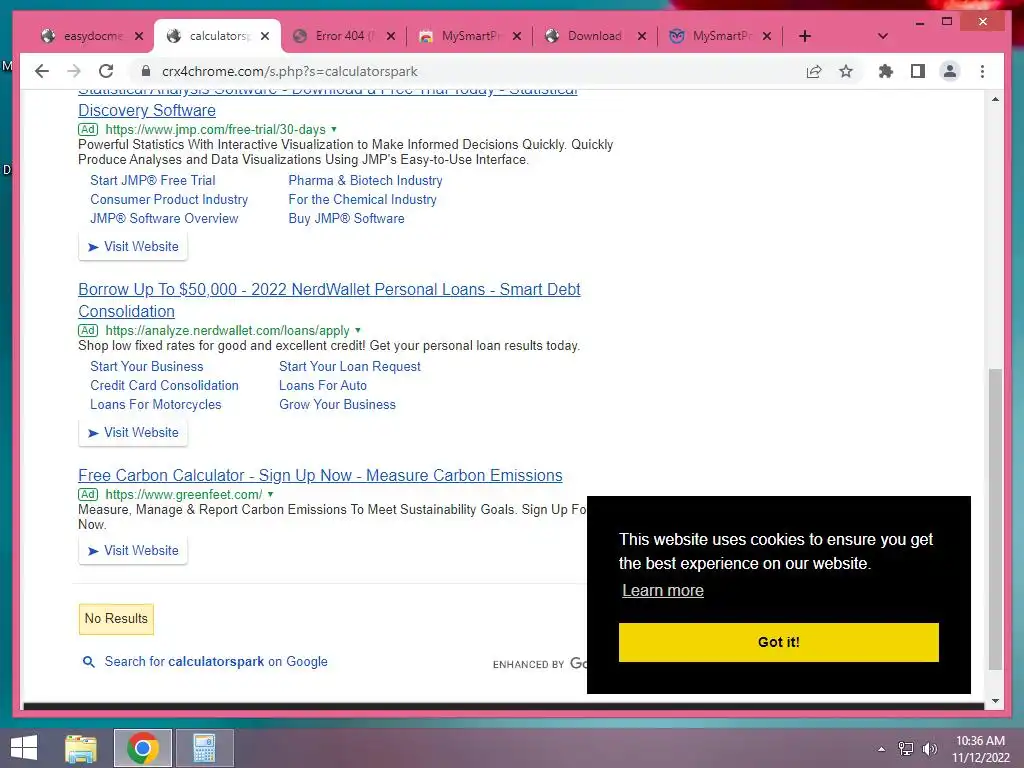Screen dimensions: 1024x768
Task: Open Grow Your Business link
Action: (337, 404)
